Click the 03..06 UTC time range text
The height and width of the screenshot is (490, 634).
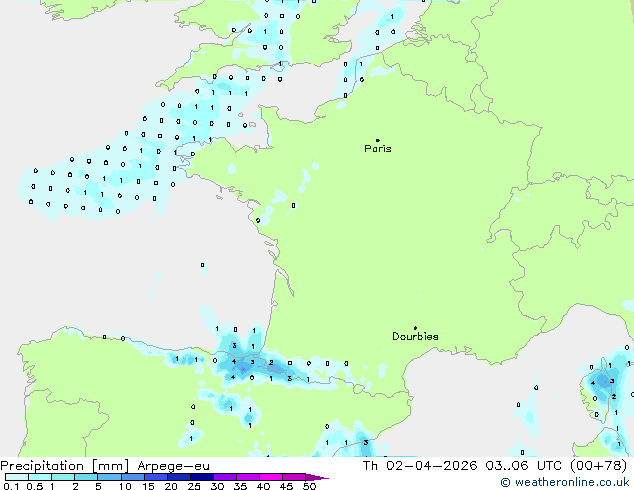pyautogui.click(x=524, y=465)
